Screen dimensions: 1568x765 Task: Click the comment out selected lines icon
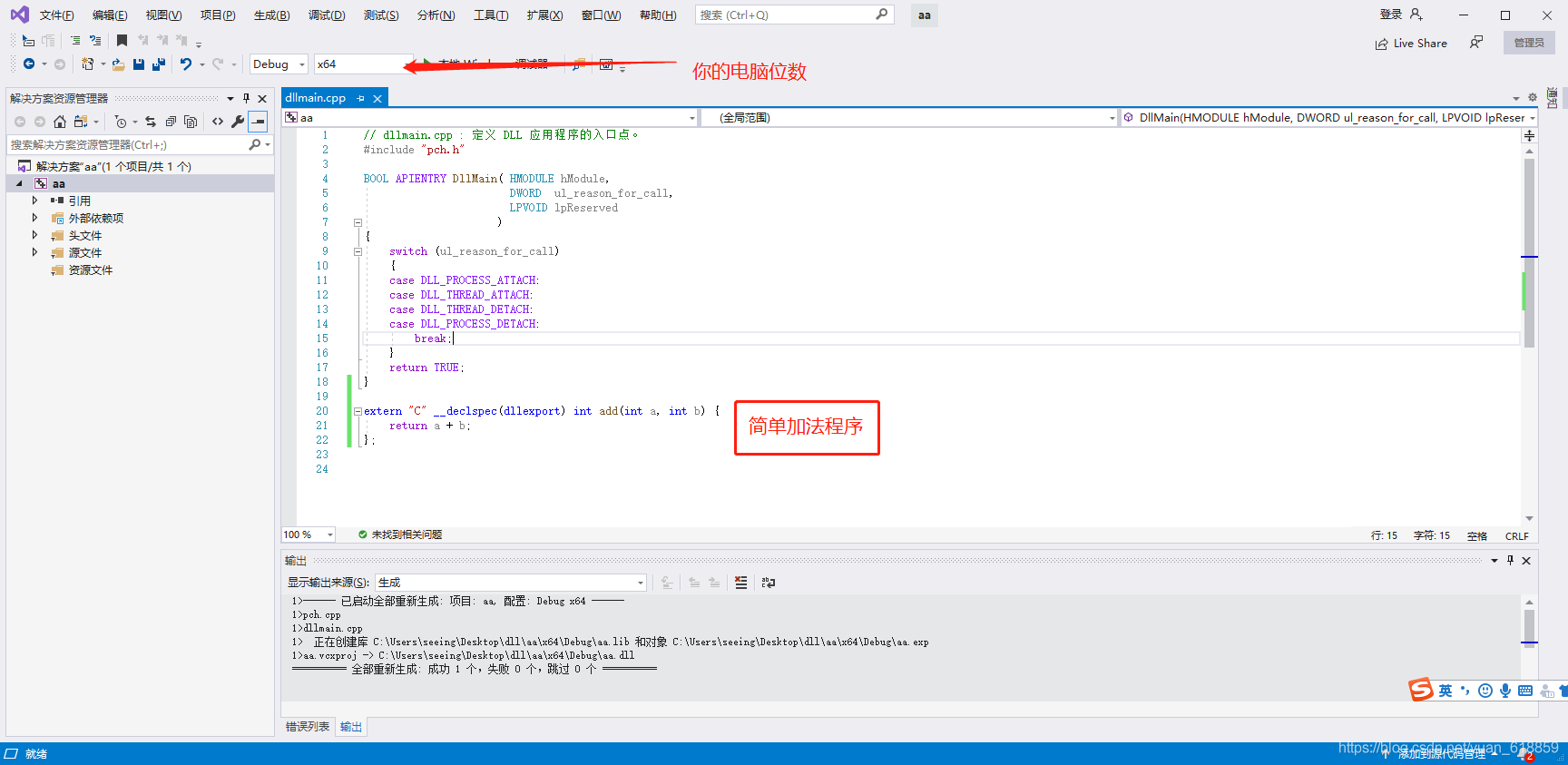pos(75,41)
